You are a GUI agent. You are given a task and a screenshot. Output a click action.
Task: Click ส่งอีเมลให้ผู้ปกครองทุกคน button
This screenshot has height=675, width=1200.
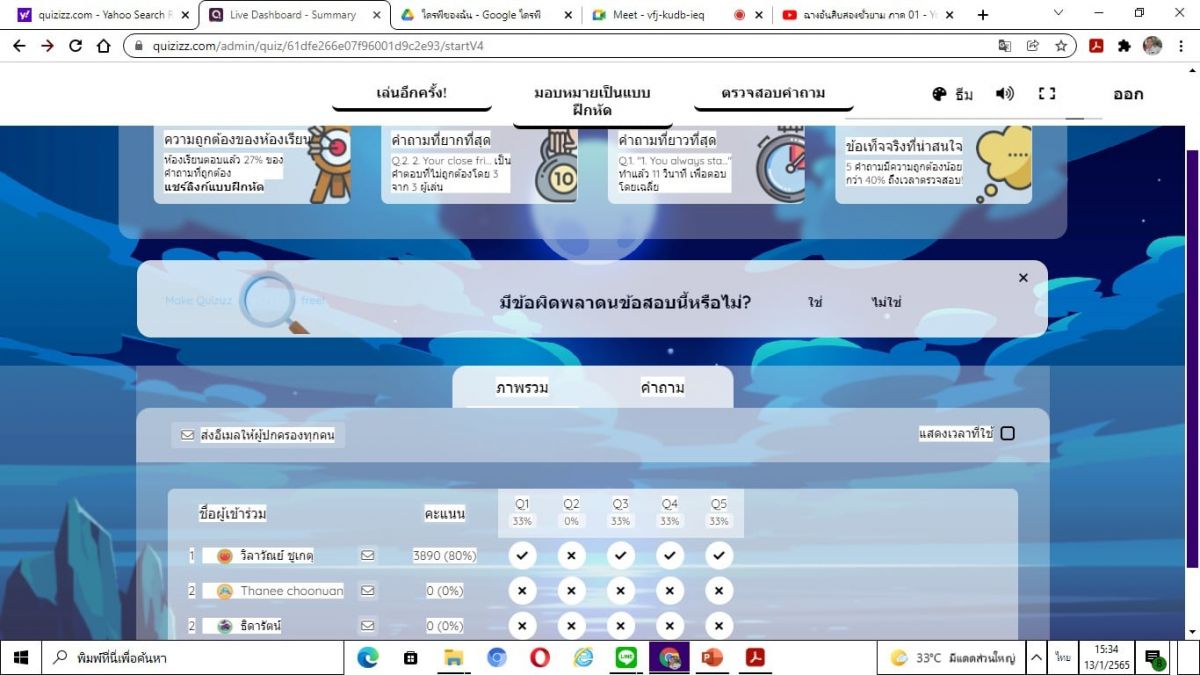click(x=258, y=435)
